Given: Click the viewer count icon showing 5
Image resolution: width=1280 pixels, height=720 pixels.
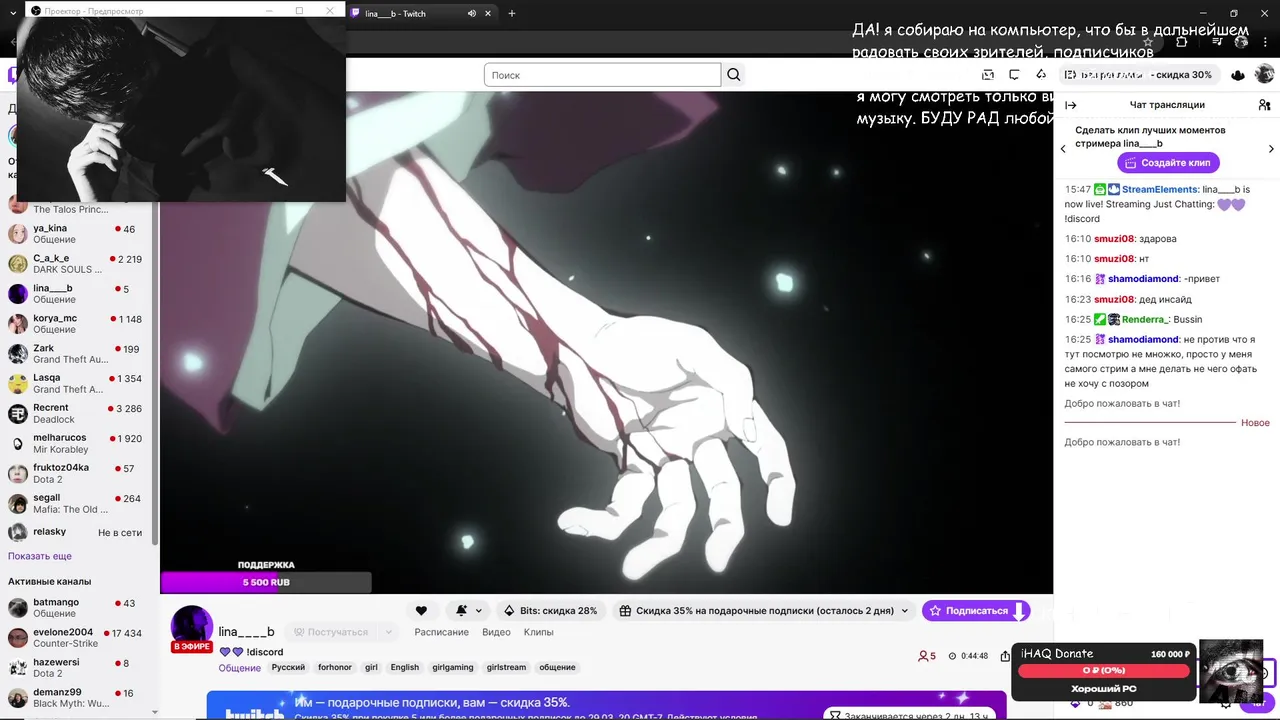Looking at the screenshot, I should [926, 656].
